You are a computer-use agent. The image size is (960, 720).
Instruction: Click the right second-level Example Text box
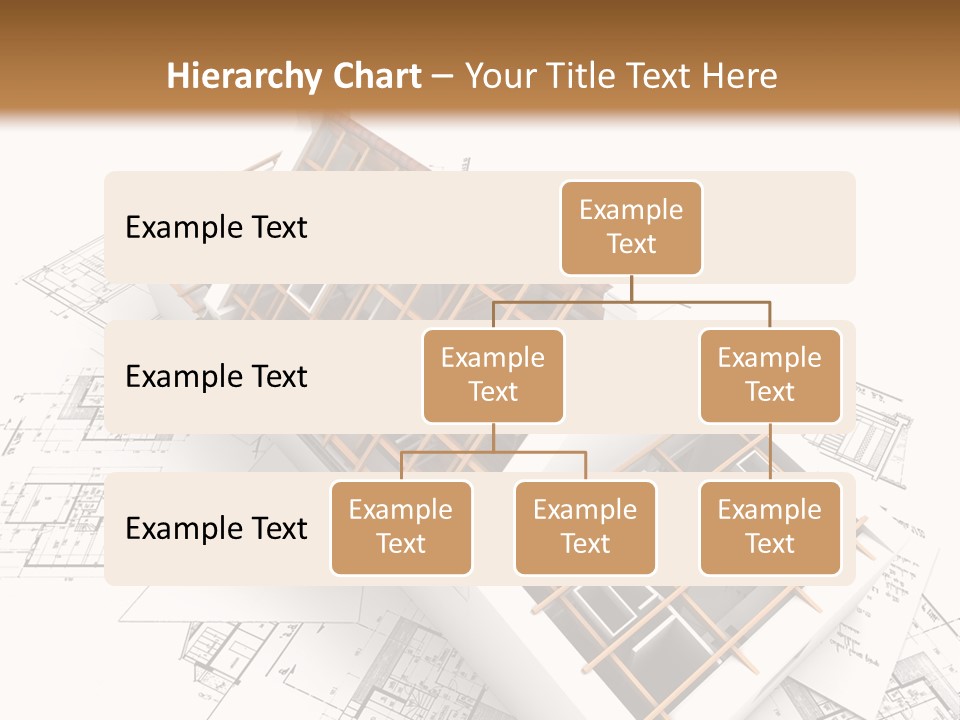tap(770, 375)
